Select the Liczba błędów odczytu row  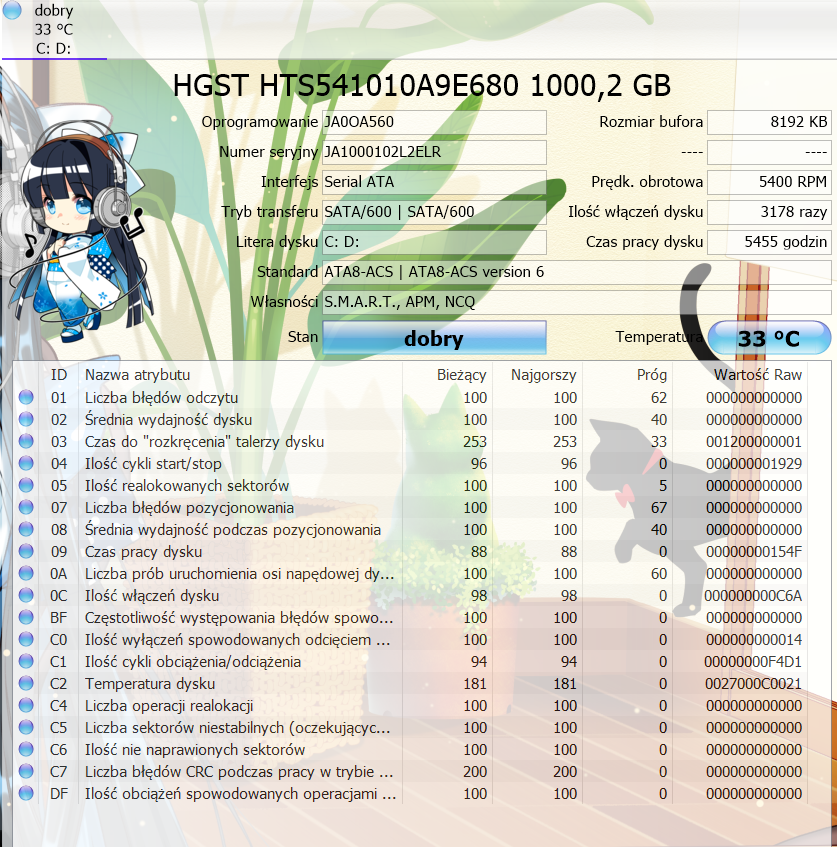pos(411,398)
